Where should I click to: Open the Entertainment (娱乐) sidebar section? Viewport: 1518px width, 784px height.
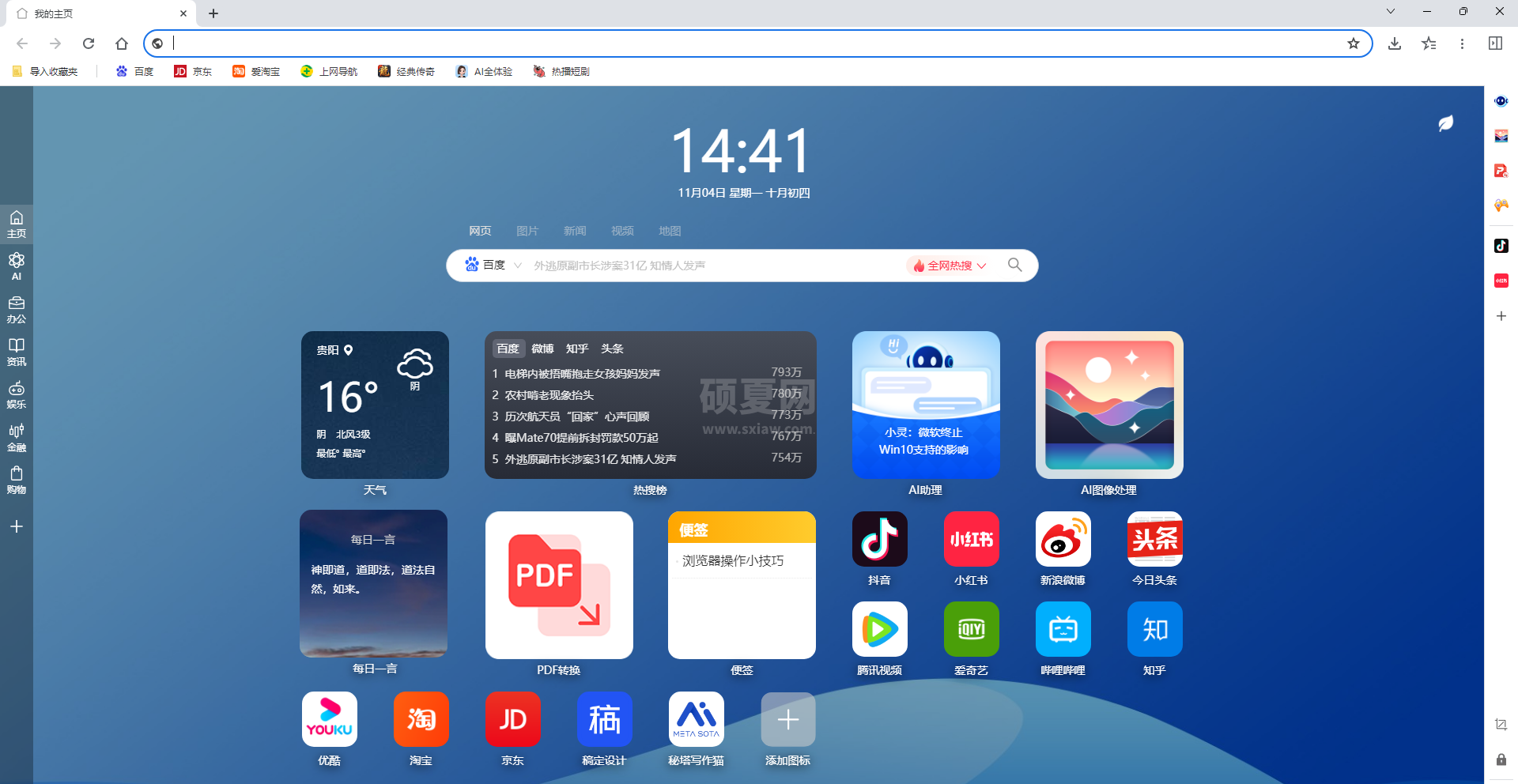[x=17, y=394]
